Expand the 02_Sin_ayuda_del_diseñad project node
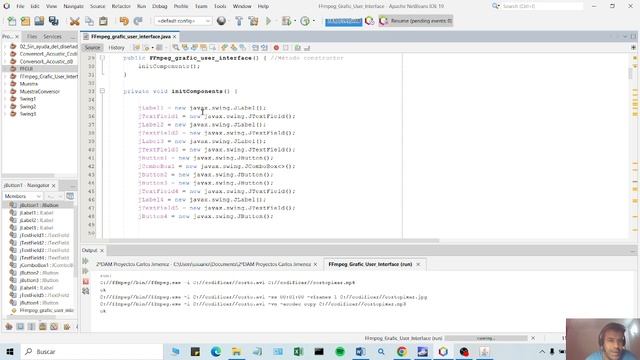 coord(5,47)
